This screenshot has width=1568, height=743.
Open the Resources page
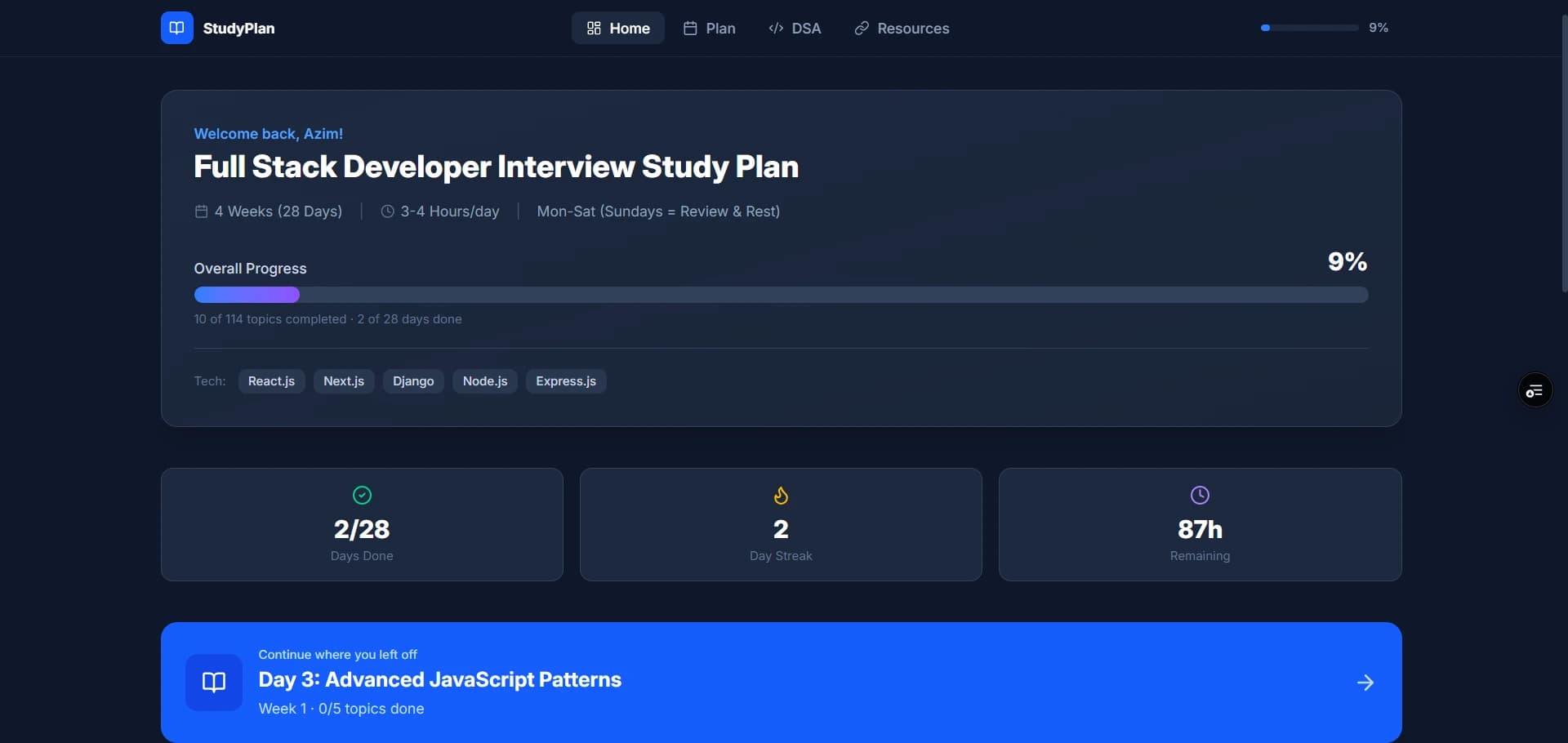[x=901, y=28]
